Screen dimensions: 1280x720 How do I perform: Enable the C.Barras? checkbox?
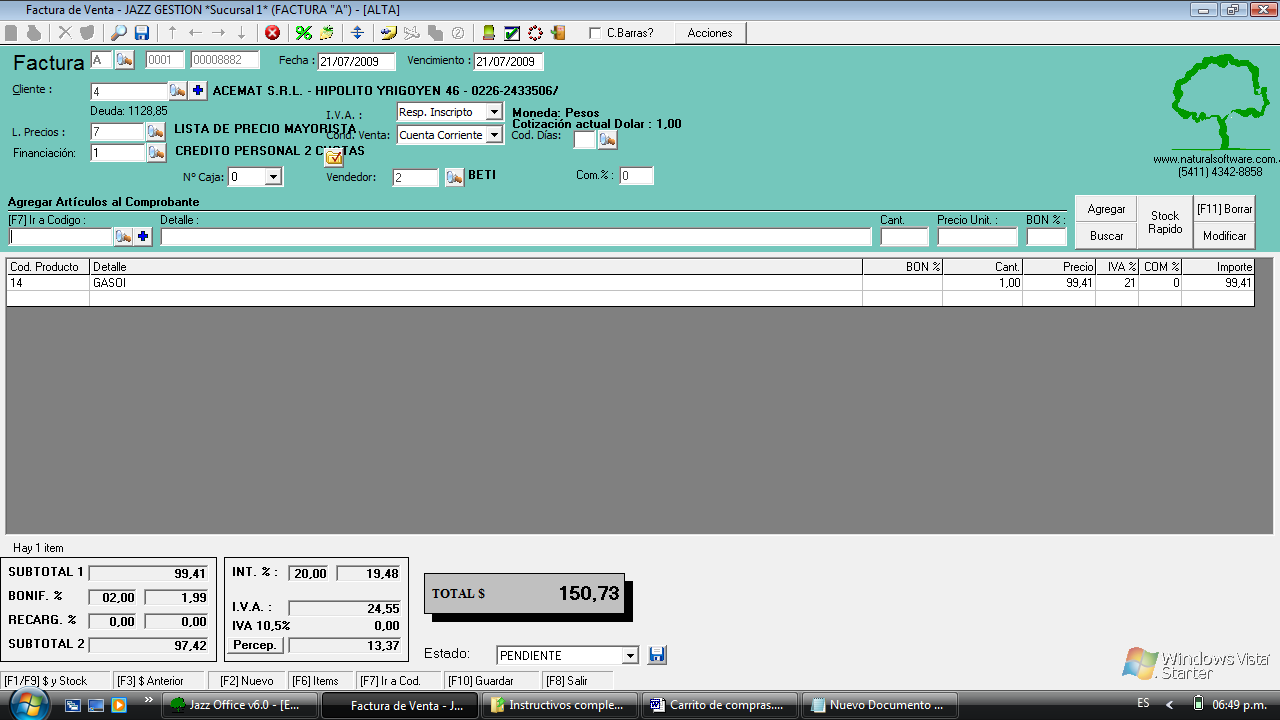(596, 33)
